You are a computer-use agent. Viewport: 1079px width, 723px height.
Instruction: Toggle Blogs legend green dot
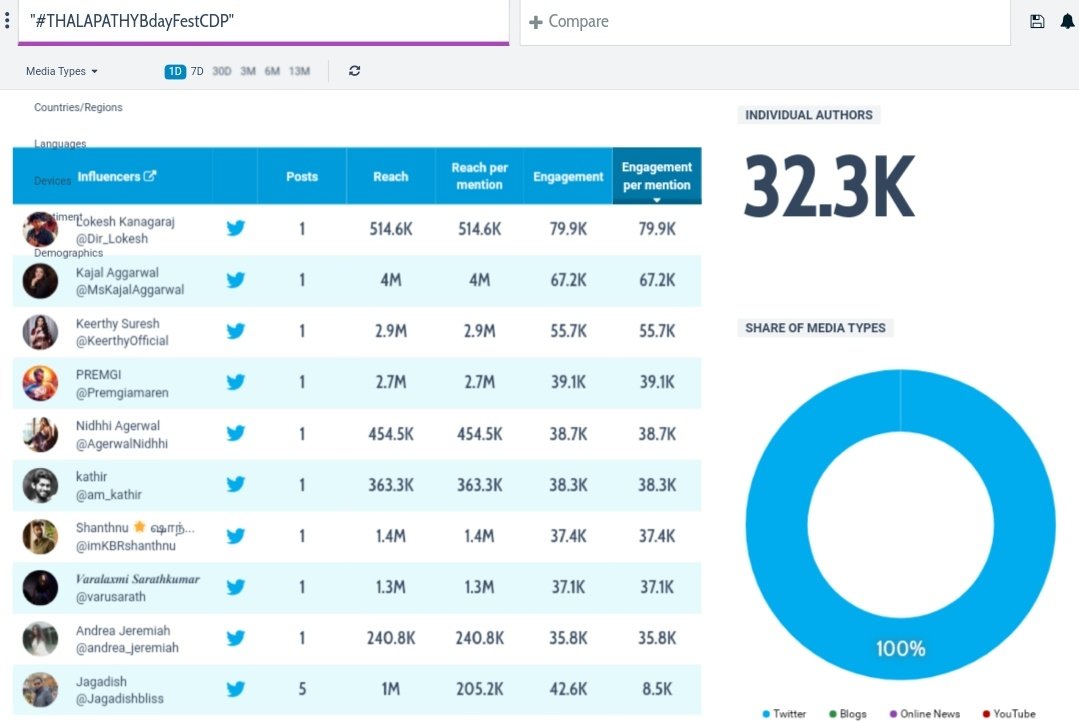coord(833,714)
